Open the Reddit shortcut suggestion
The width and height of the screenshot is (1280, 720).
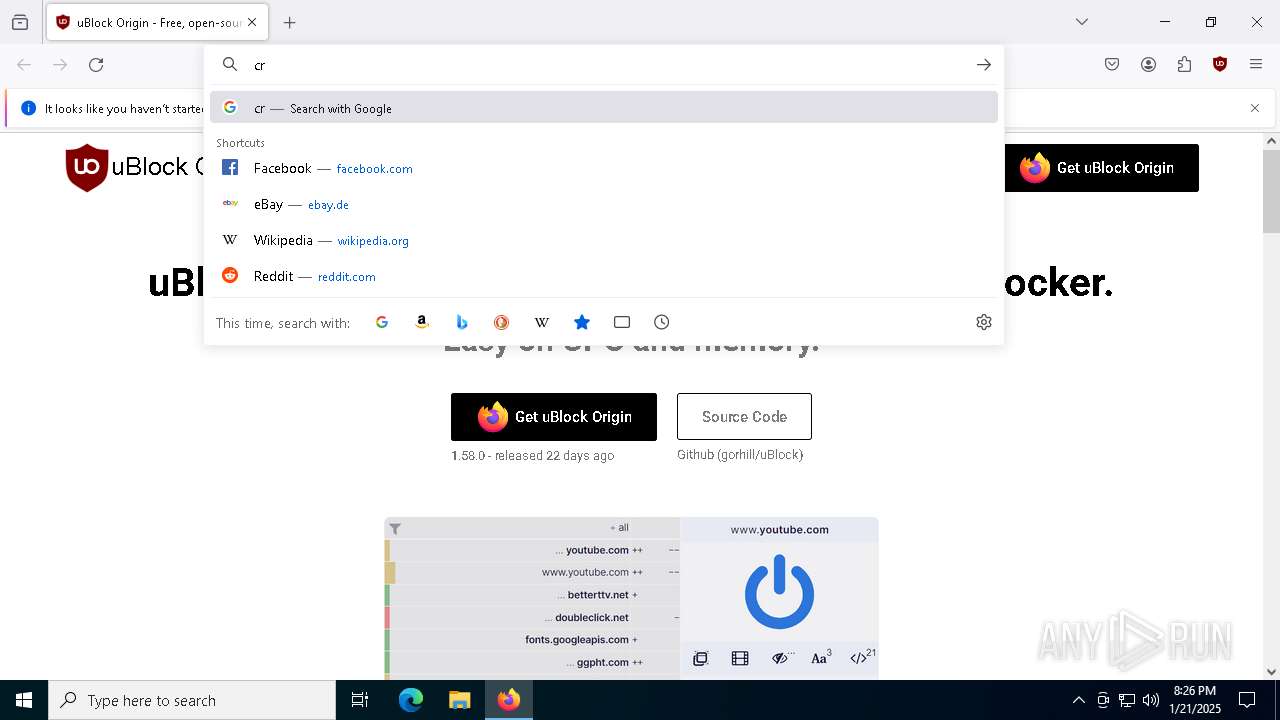(604, 276)
